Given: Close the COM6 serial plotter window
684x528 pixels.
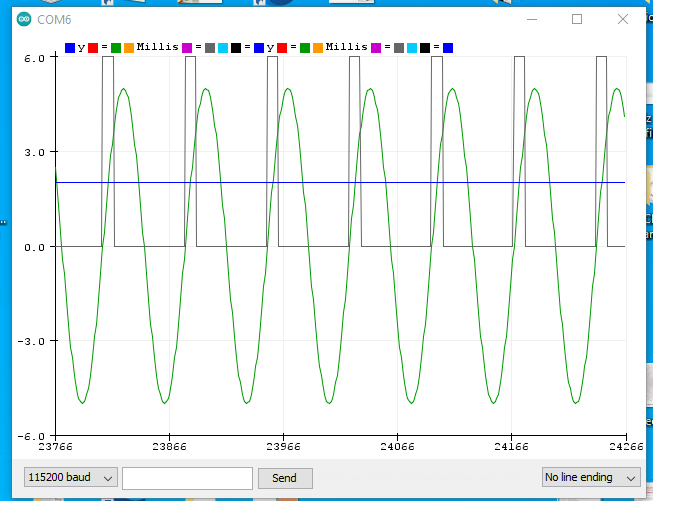Looking at the screenshot, I should pos(623,19).
